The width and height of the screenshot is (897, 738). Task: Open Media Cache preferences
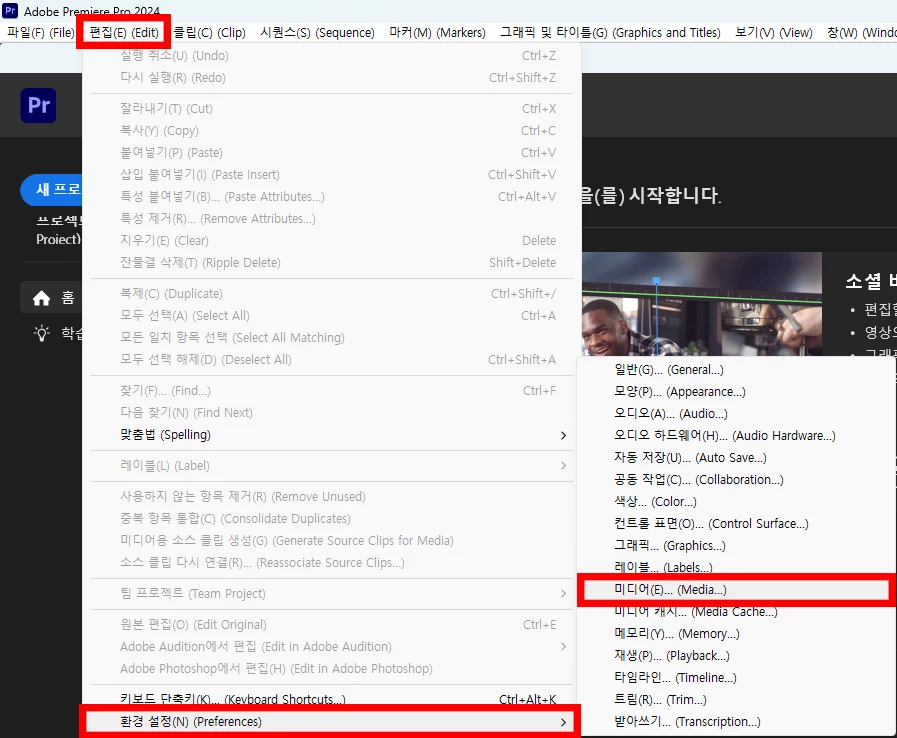(735, 612)
